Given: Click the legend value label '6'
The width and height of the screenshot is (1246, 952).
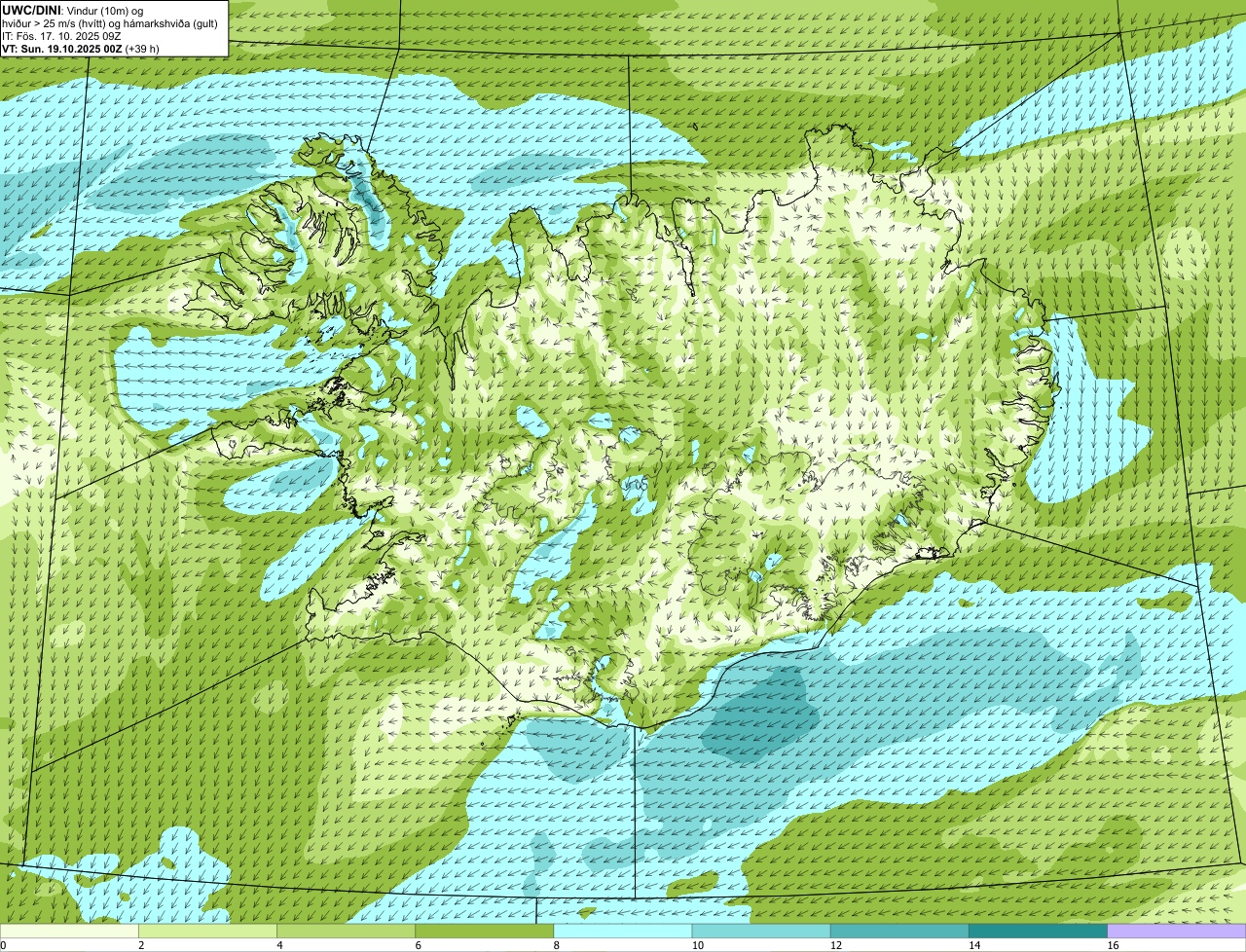Looking at the screenshot, I should pyautogui.click(x=419, y=945).
